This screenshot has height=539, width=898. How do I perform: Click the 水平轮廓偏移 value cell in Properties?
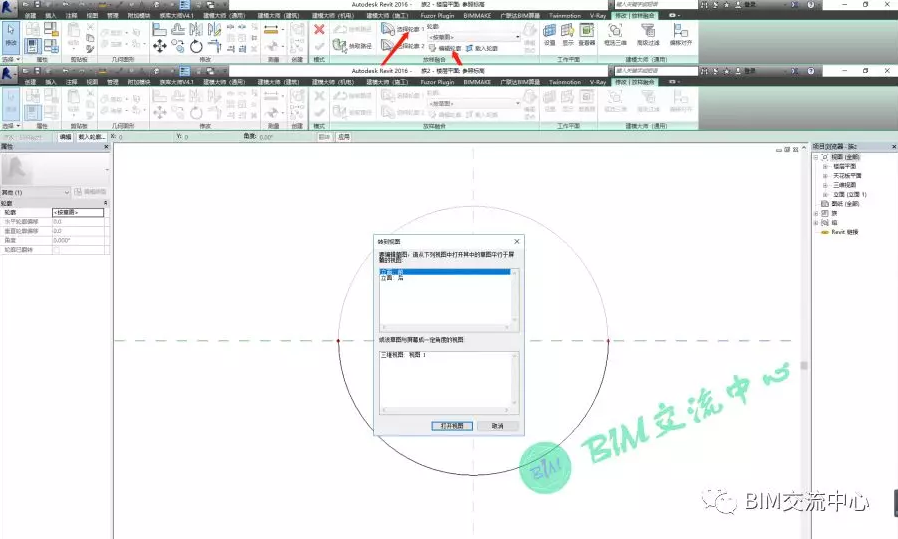(x=78, y=222)
